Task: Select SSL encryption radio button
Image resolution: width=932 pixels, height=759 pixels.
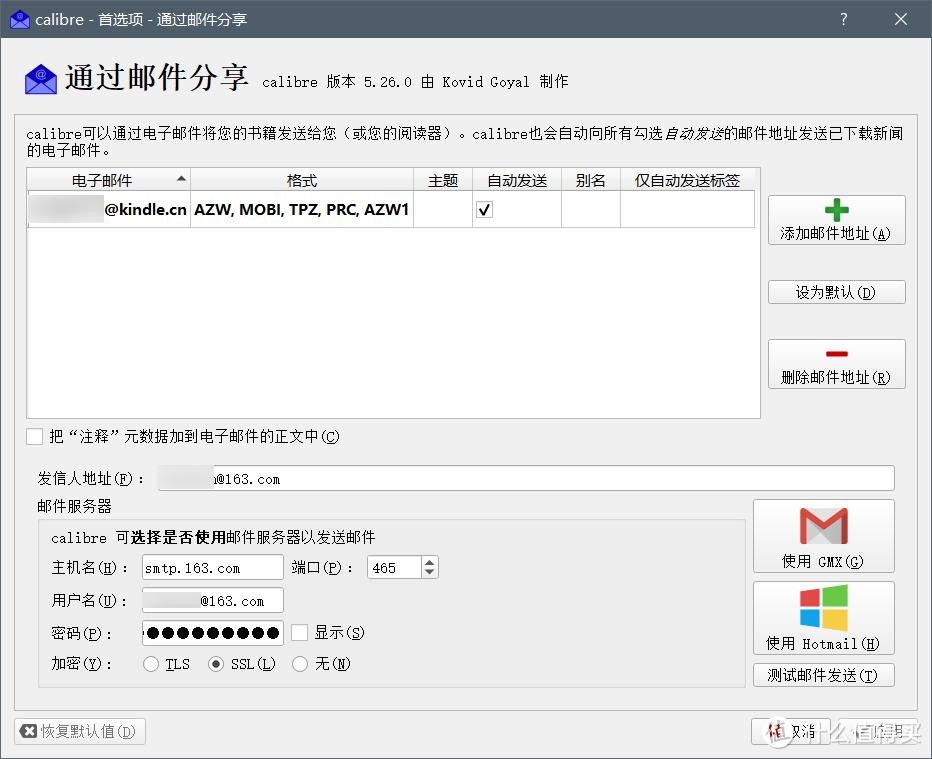Action: [x=215, y=664]
